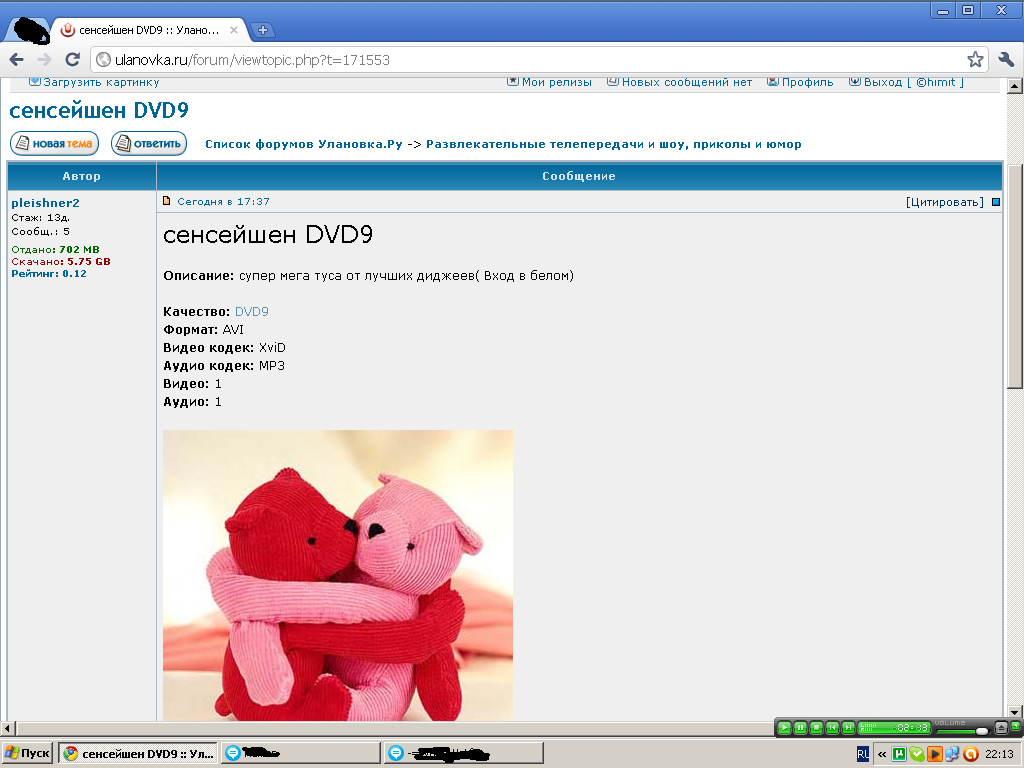This screenshot has width=1024, height=768.
Task: Stop playback in the mini player
Action: coord(815,727)
